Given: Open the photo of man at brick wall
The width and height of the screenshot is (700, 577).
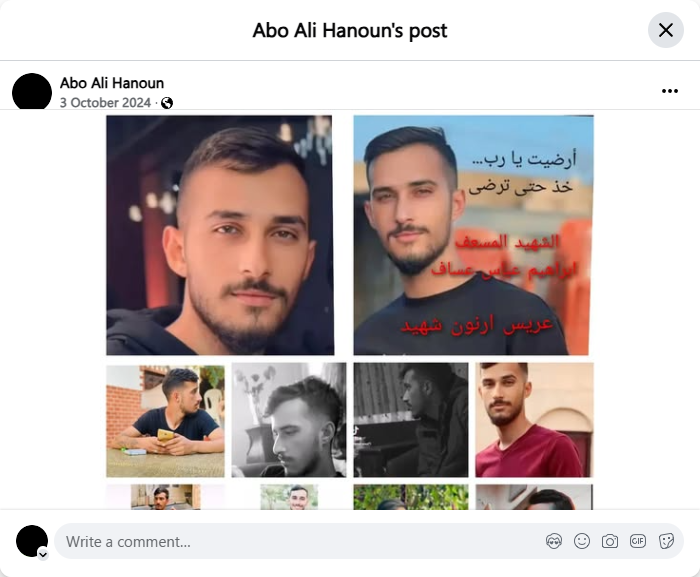Looking at the screenshot, I should [165, 421].
